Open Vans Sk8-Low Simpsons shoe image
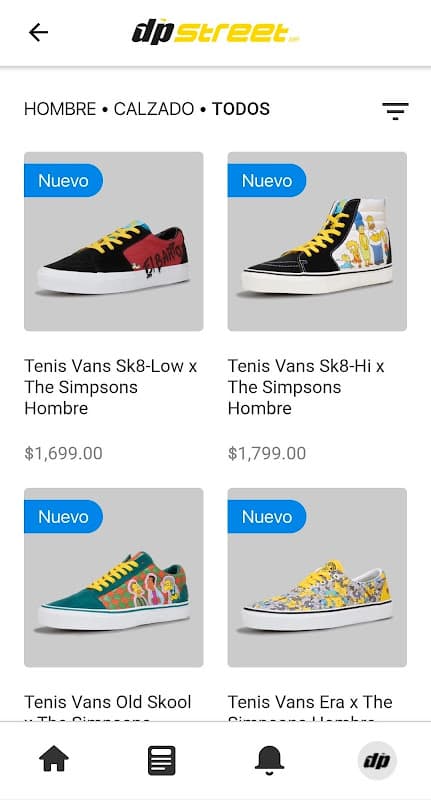This screenshot has width=431, height=800. [x=114, y=241]
